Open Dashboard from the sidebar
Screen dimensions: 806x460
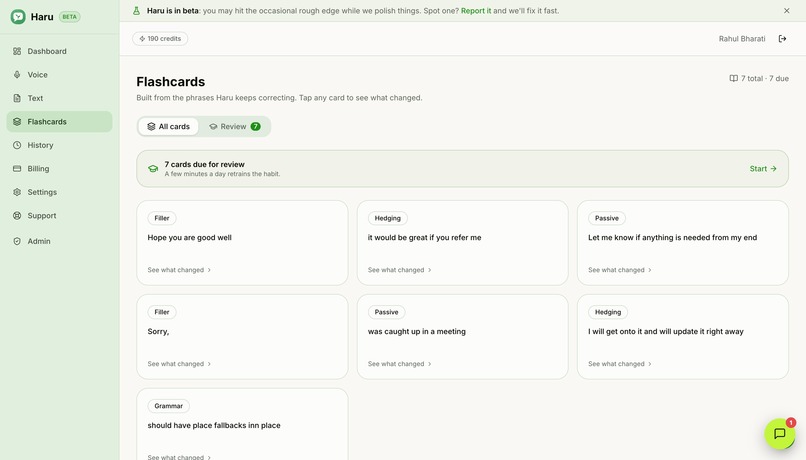(59, 51)
